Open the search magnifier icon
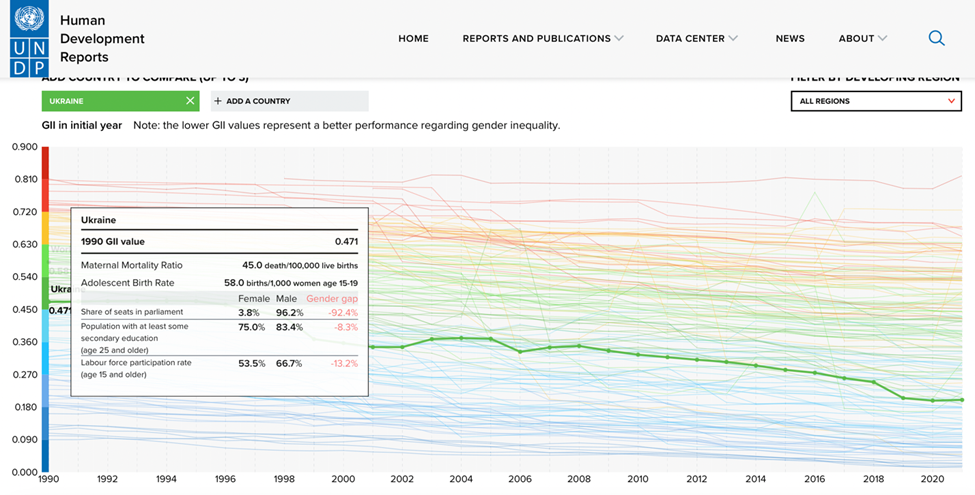This screenshot has width=975, height=495. pos(936,39)
